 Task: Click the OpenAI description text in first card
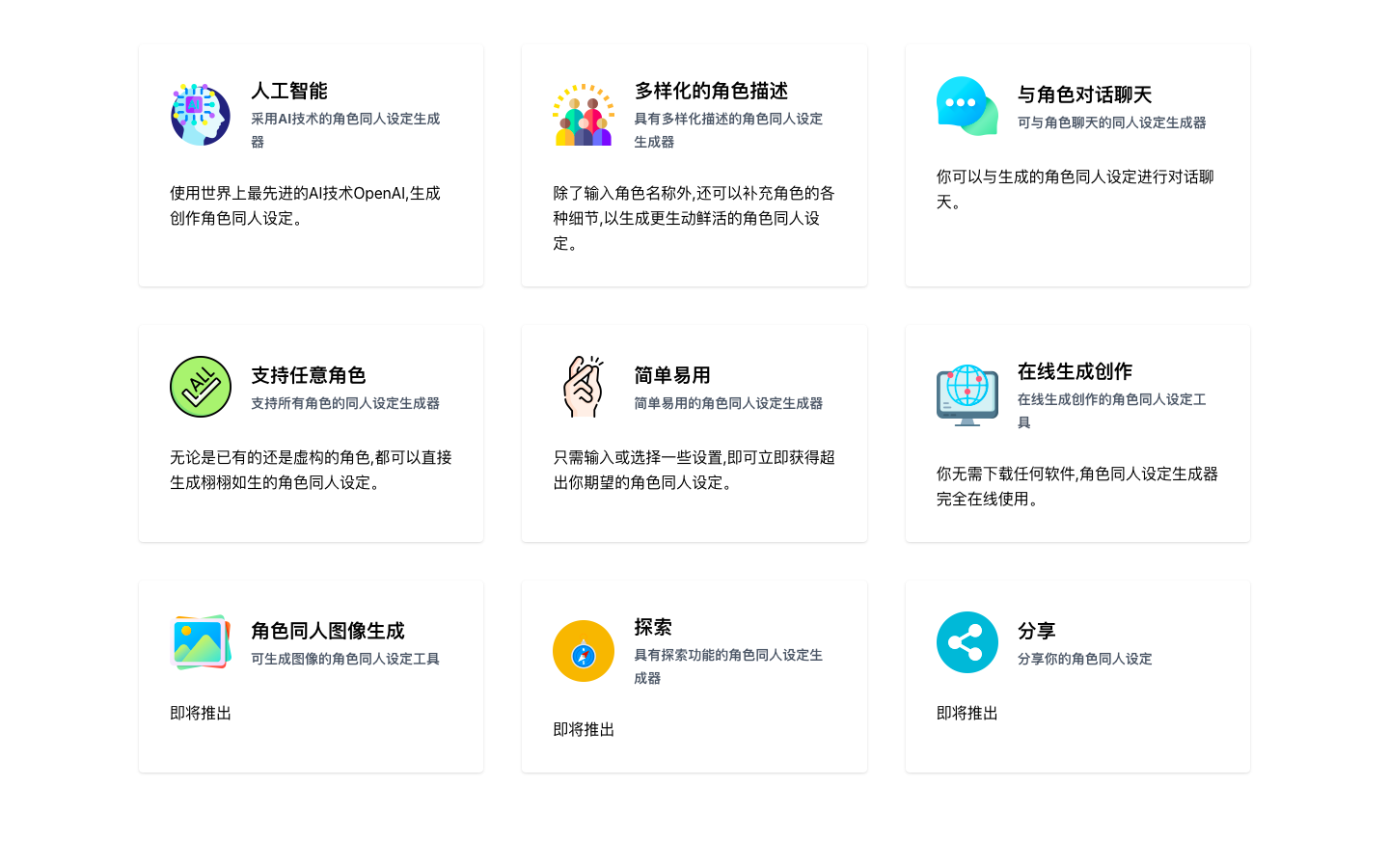305,205
